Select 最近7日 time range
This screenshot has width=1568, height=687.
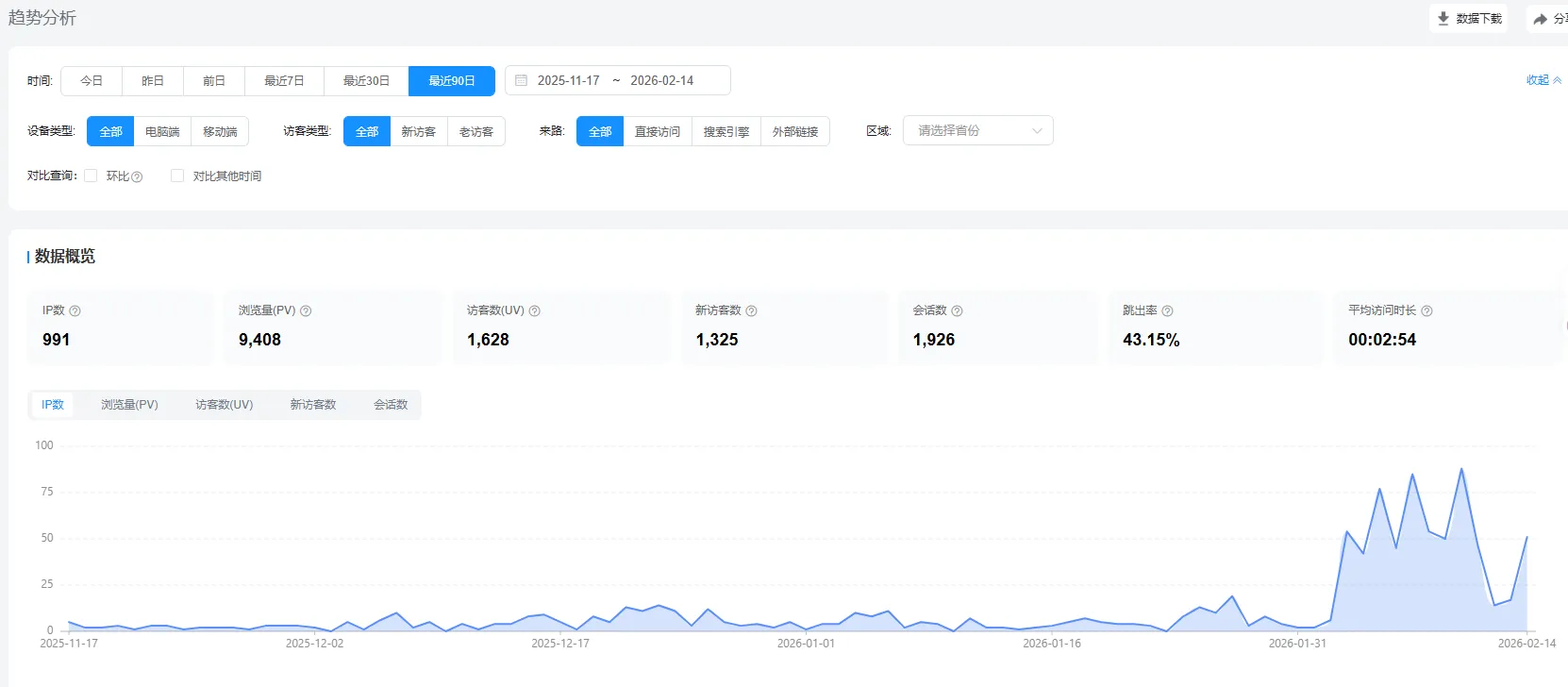coord(284,81)
